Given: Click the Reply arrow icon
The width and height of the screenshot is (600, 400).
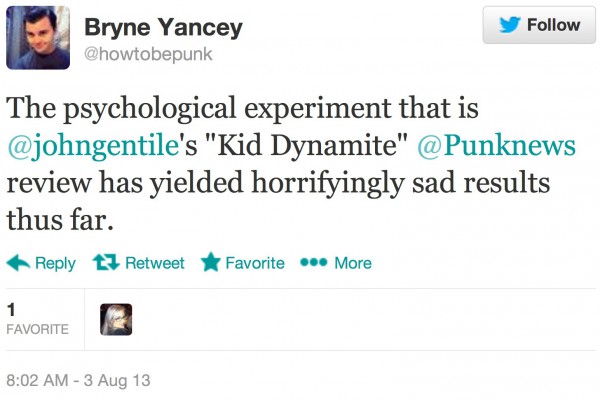Looking at the screenshot, I should [x=18, y=263].
